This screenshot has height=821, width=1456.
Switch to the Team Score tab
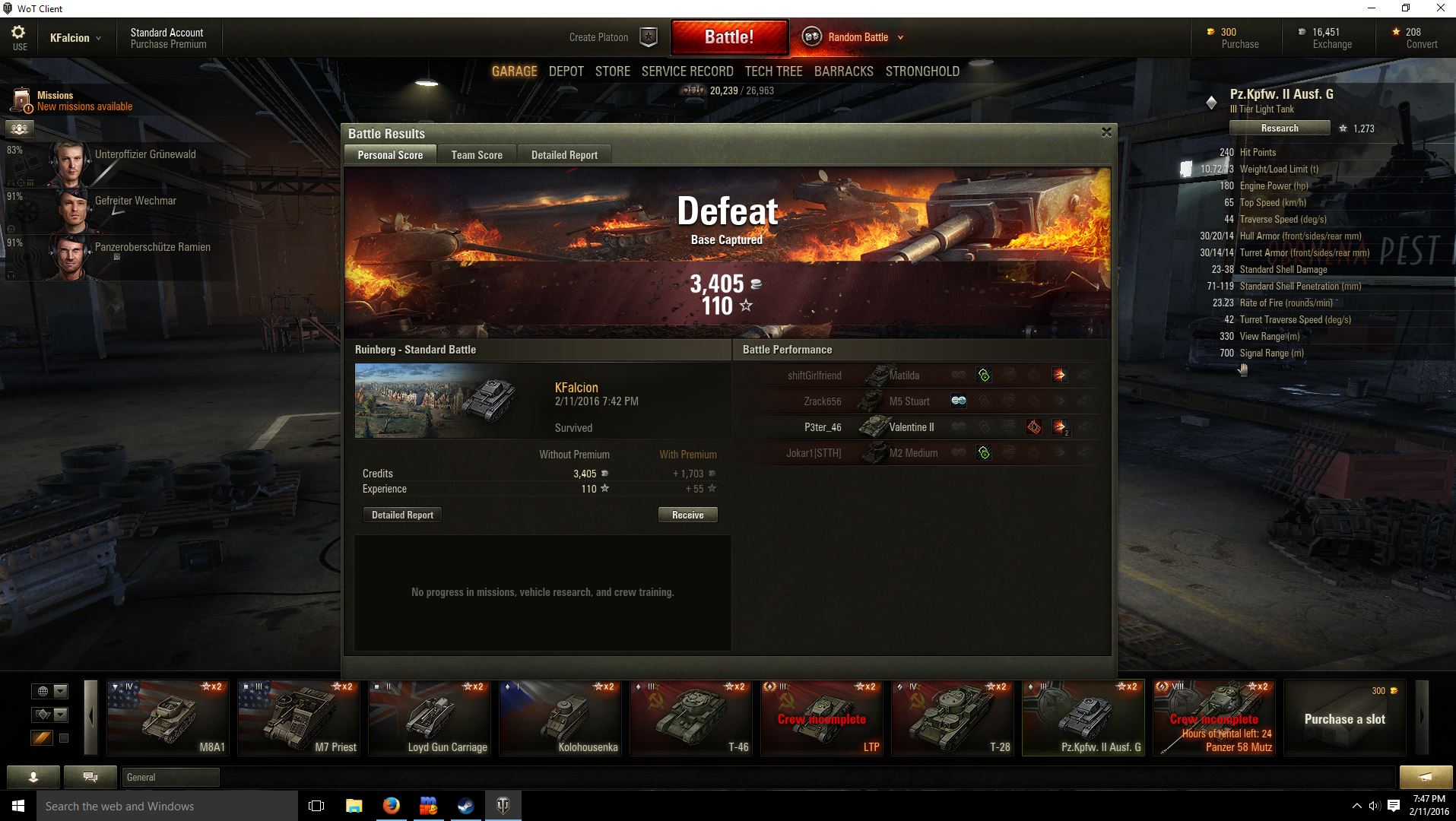(x=477, y=155)
